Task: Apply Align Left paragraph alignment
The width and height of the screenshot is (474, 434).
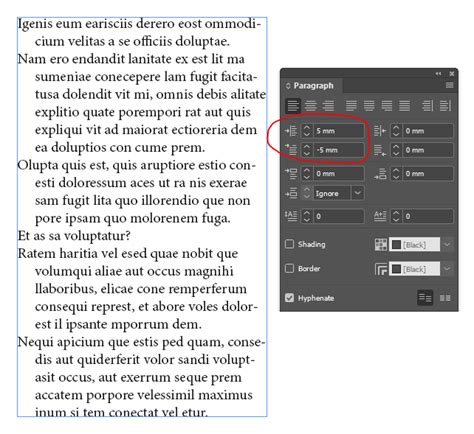Action: pos(293,106)
